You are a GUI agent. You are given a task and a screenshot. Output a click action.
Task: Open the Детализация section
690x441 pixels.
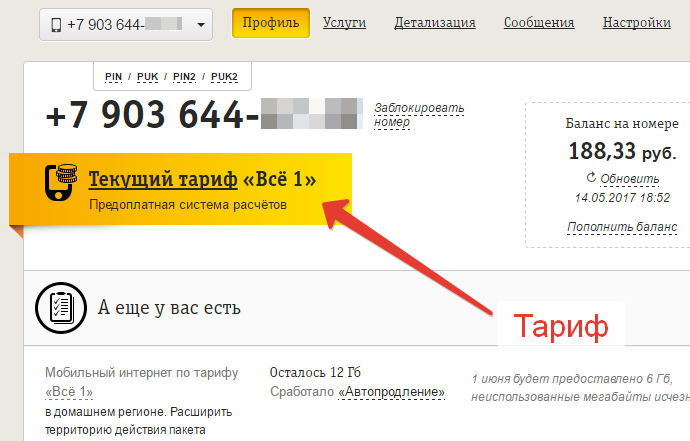(x=435, y=23)
